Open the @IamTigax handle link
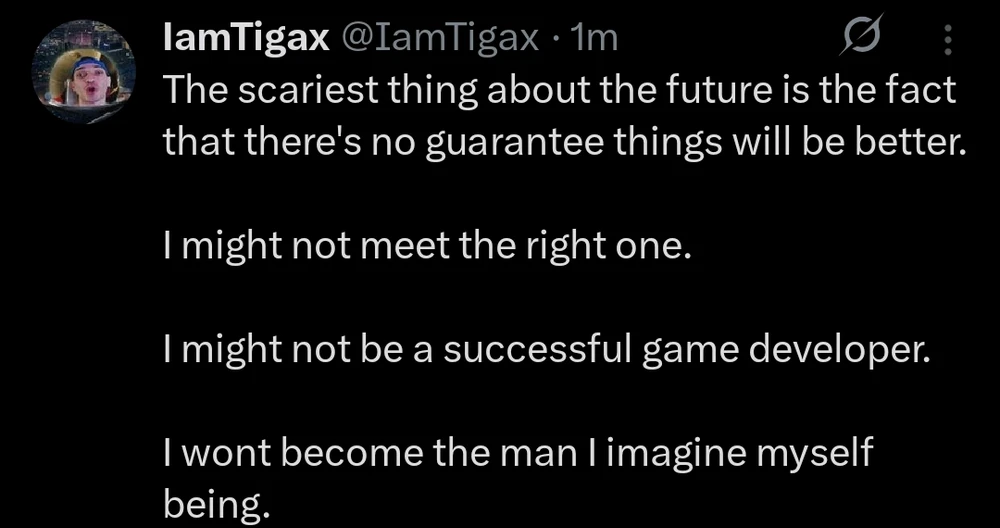The height and width of the screenshot is (528, 1000). click(x=441, y=38)
